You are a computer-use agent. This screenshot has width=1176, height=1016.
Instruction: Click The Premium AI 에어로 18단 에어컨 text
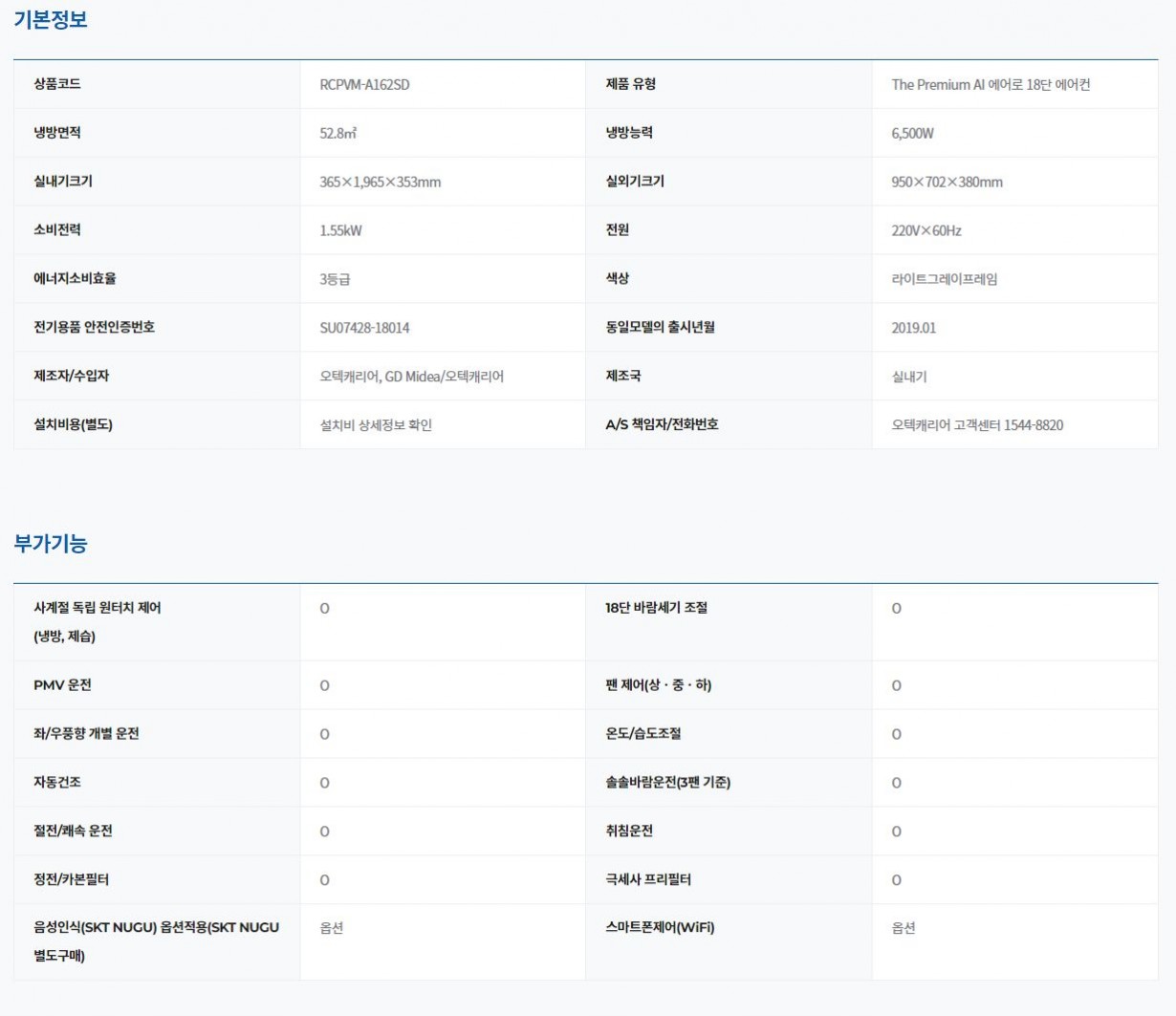tap(991, 85)
